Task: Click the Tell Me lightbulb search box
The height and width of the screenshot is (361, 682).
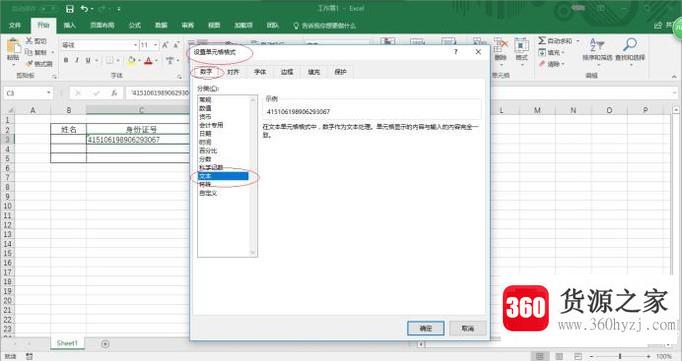Action: pos(324,26)
